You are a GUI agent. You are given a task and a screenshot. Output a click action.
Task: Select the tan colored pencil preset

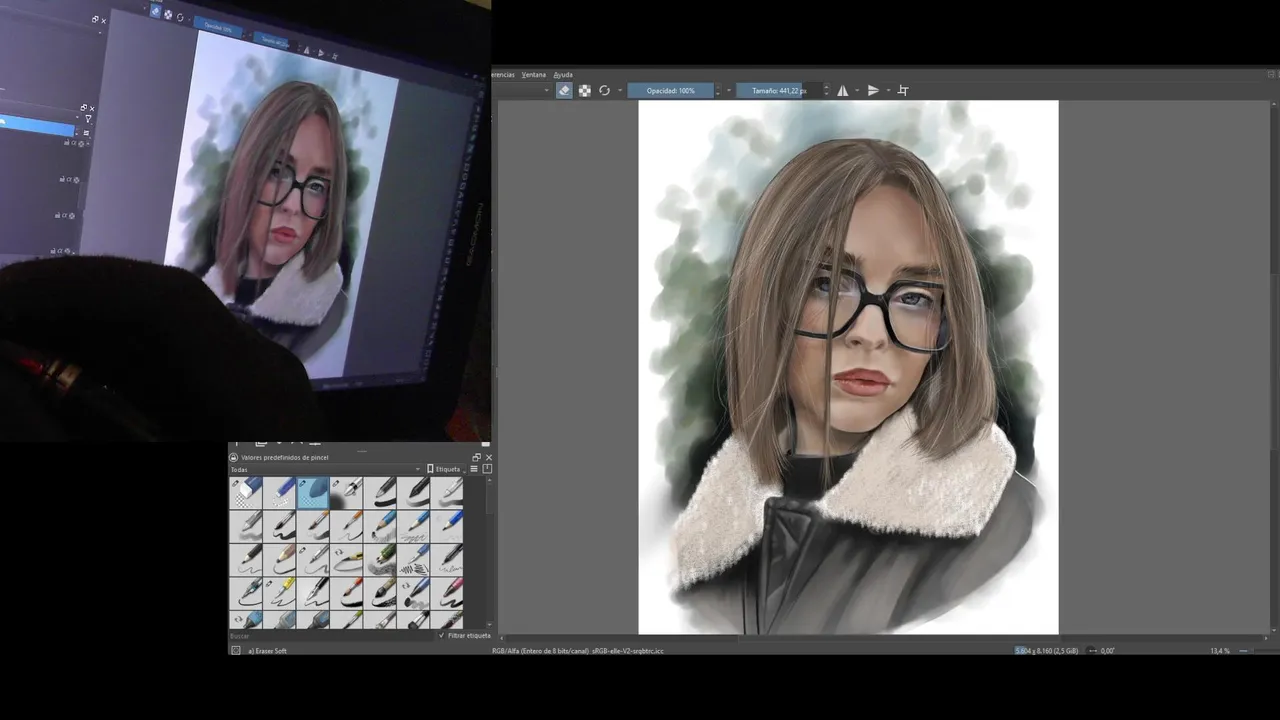pos(279,558)
